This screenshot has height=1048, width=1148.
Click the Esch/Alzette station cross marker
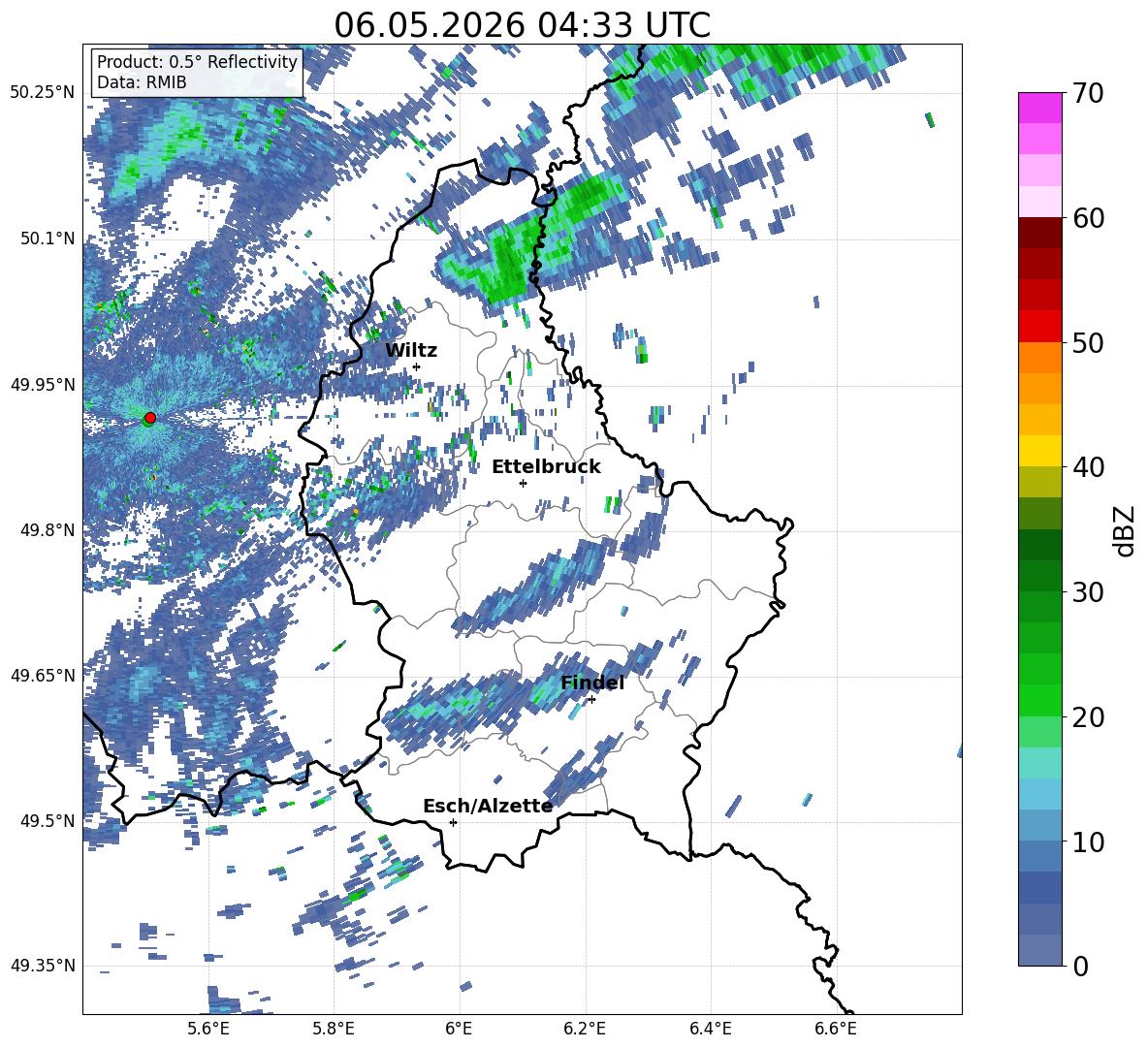453,822
